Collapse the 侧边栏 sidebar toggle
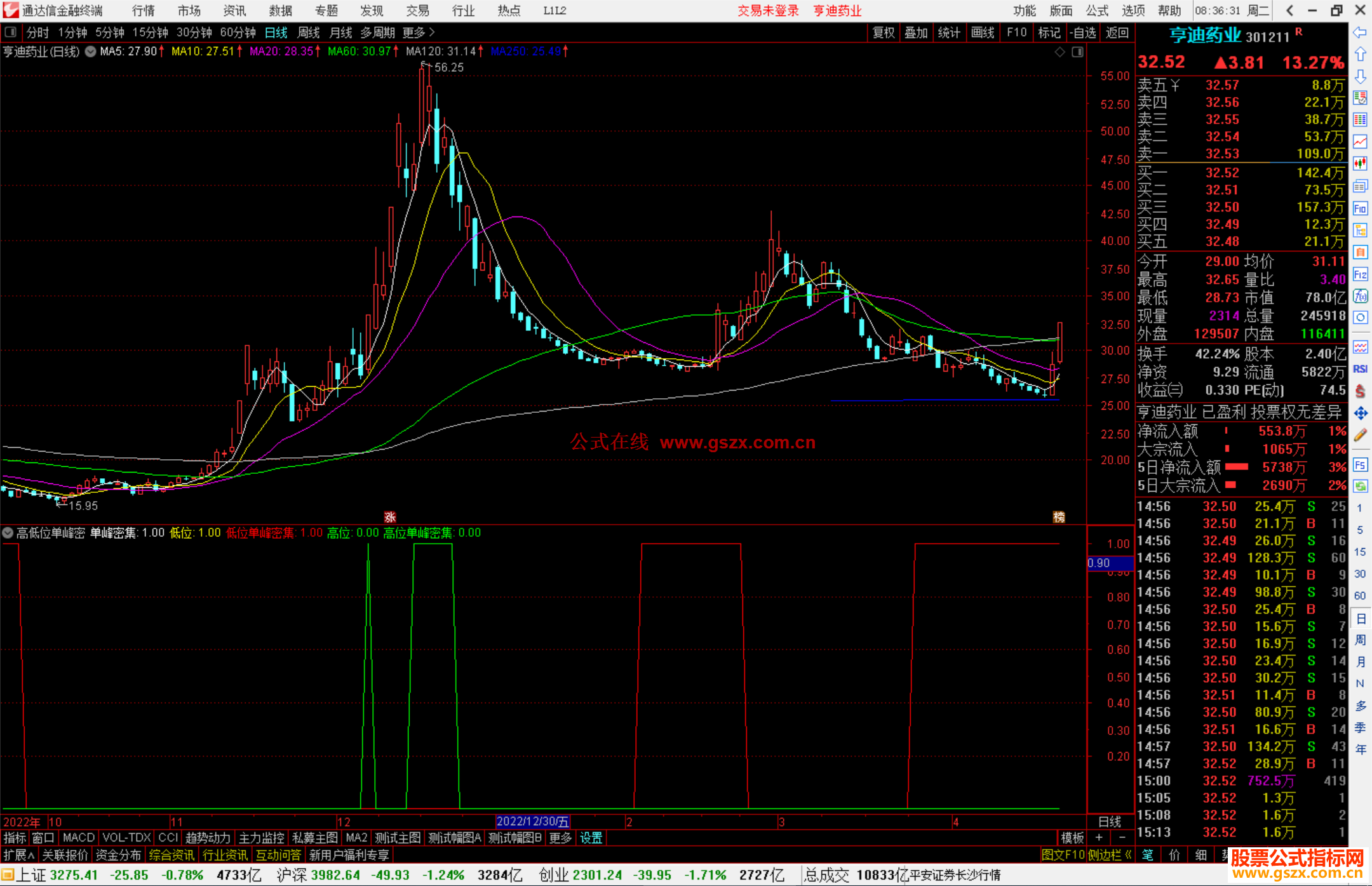 click(x=1110, y=855)
